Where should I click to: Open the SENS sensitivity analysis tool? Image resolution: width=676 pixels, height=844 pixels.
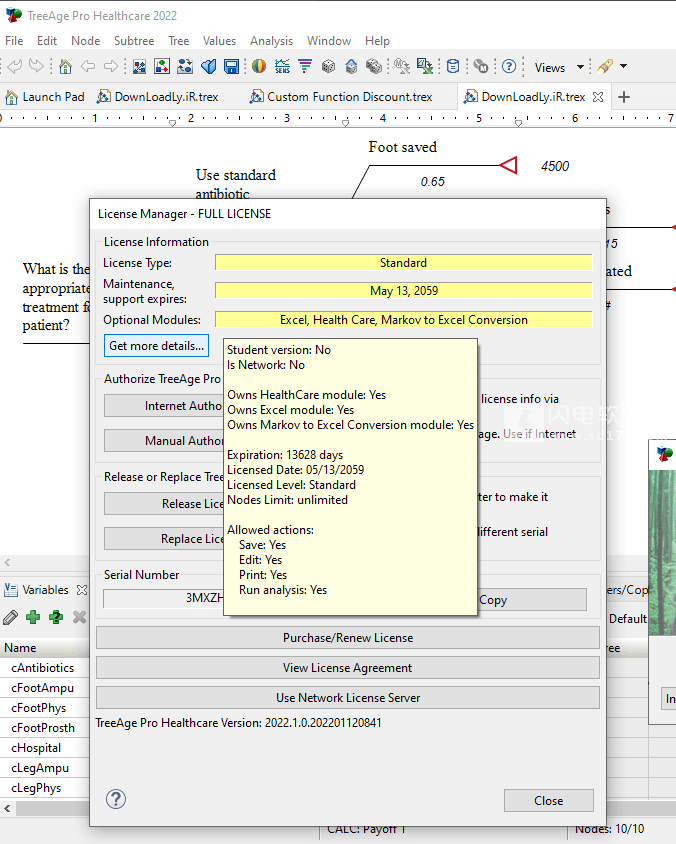pos(282,67)
